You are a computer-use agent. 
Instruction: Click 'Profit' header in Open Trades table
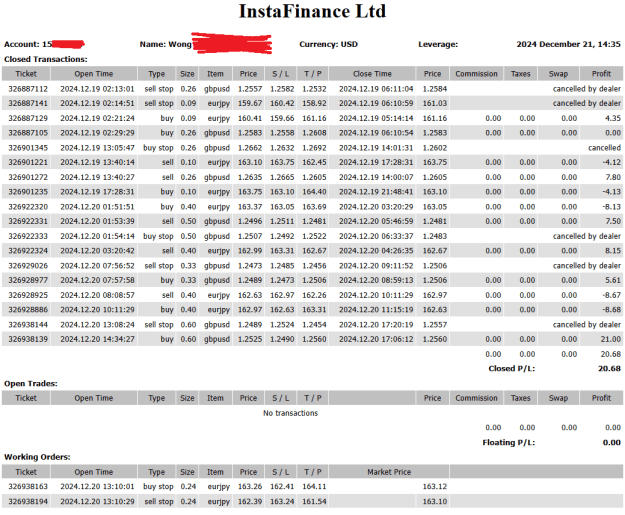coord(601,398)
